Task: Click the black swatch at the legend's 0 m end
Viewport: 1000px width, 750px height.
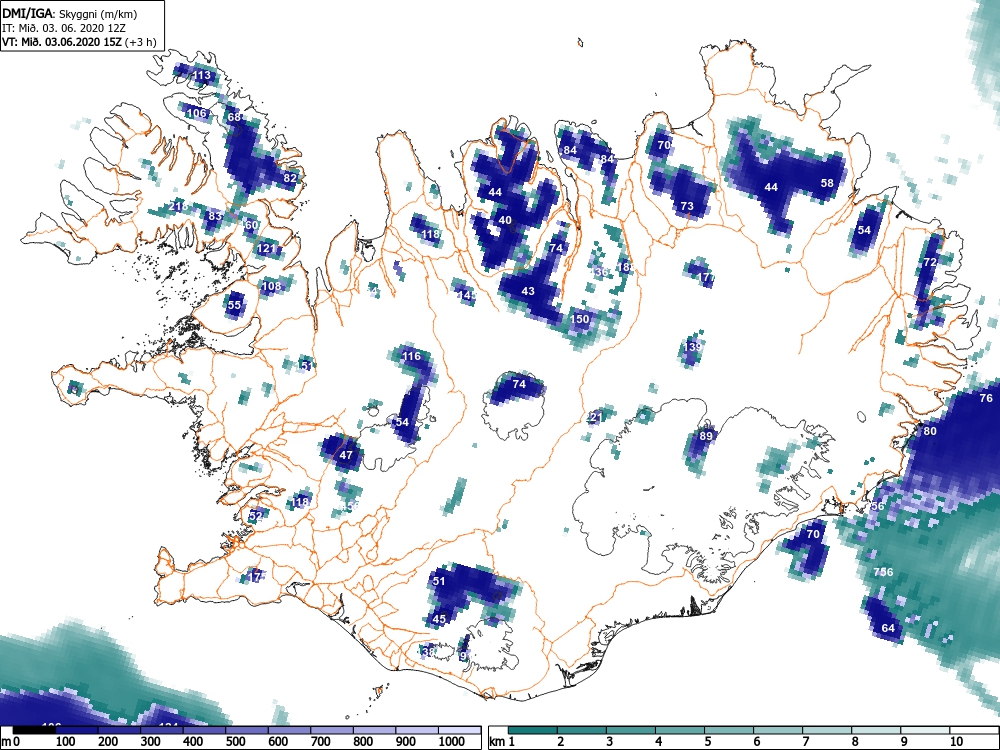Action: 34,730
